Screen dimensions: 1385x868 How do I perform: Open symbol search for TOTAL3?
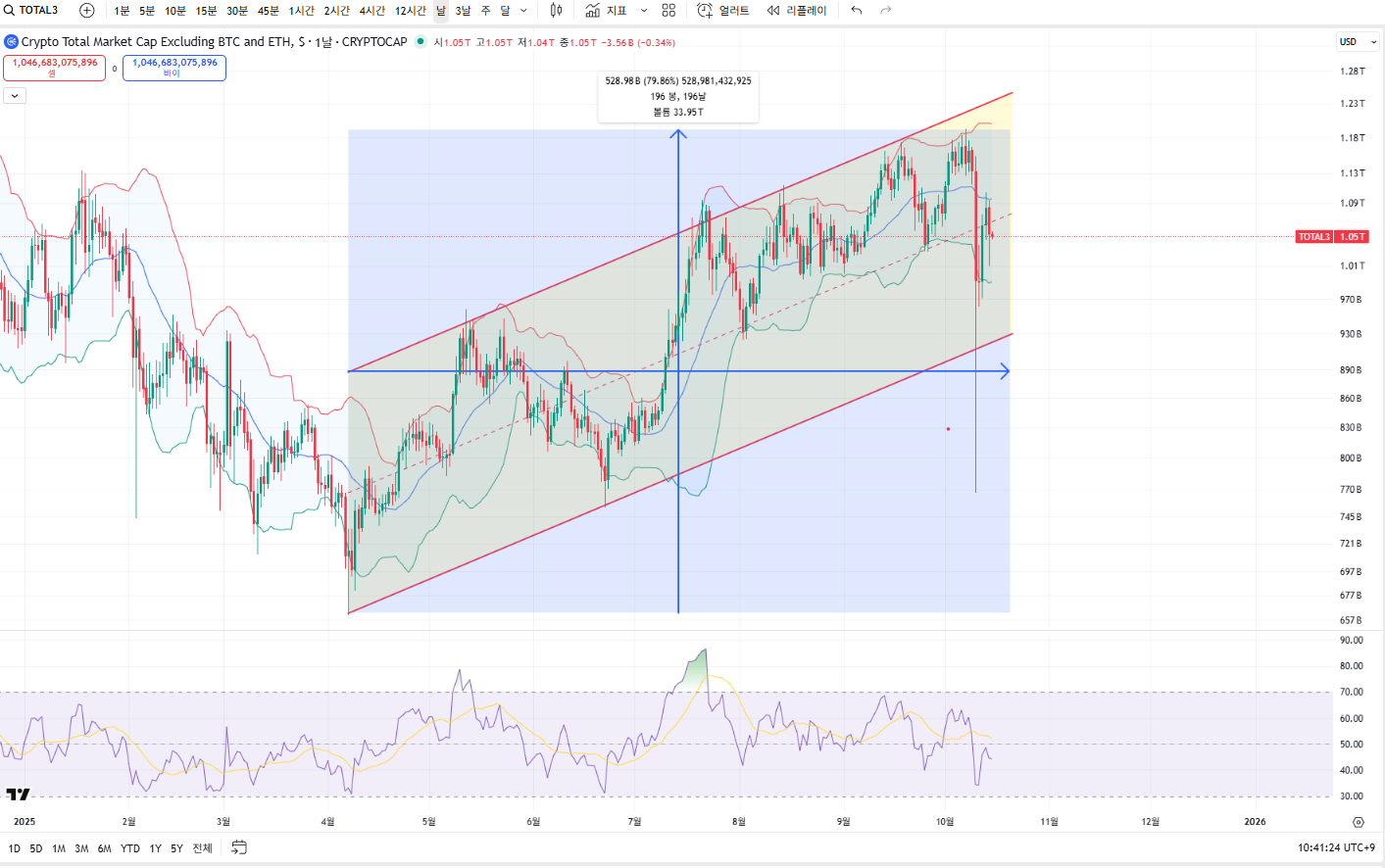pyautogui.click(x=32, y=11)
